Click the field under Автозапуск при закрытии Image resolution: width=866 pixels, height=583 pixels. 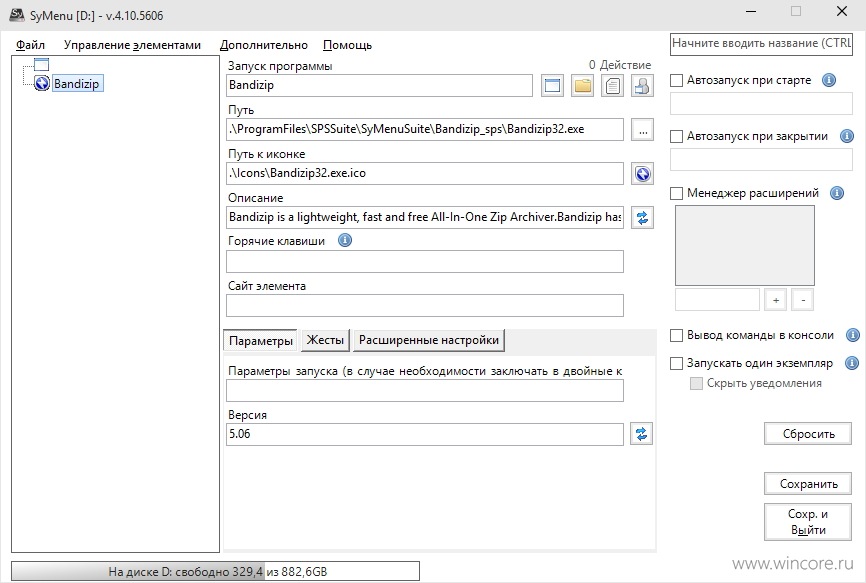(x=761, y=160)
